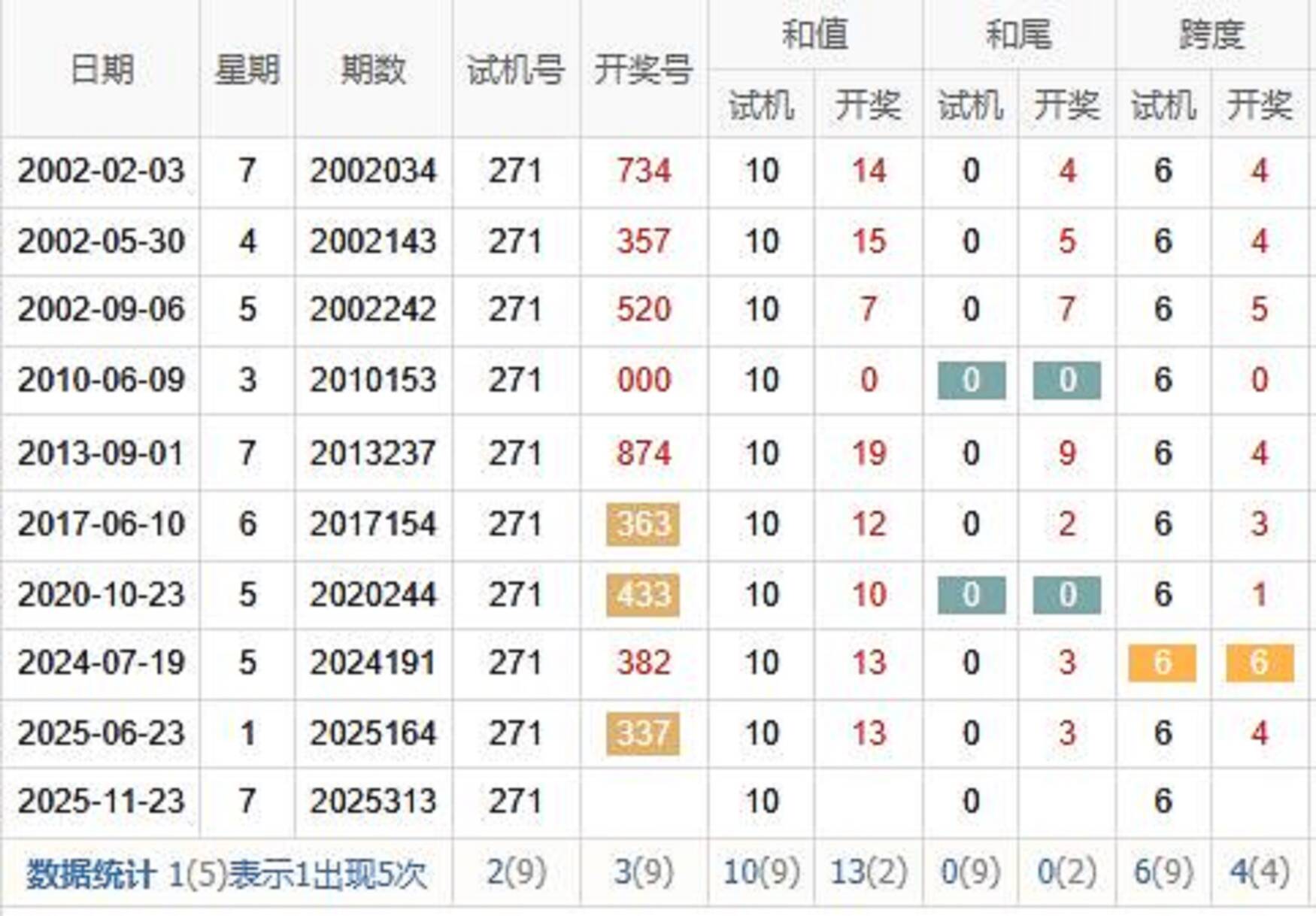Select the date 2024-07-19

[x=101, y=663]
